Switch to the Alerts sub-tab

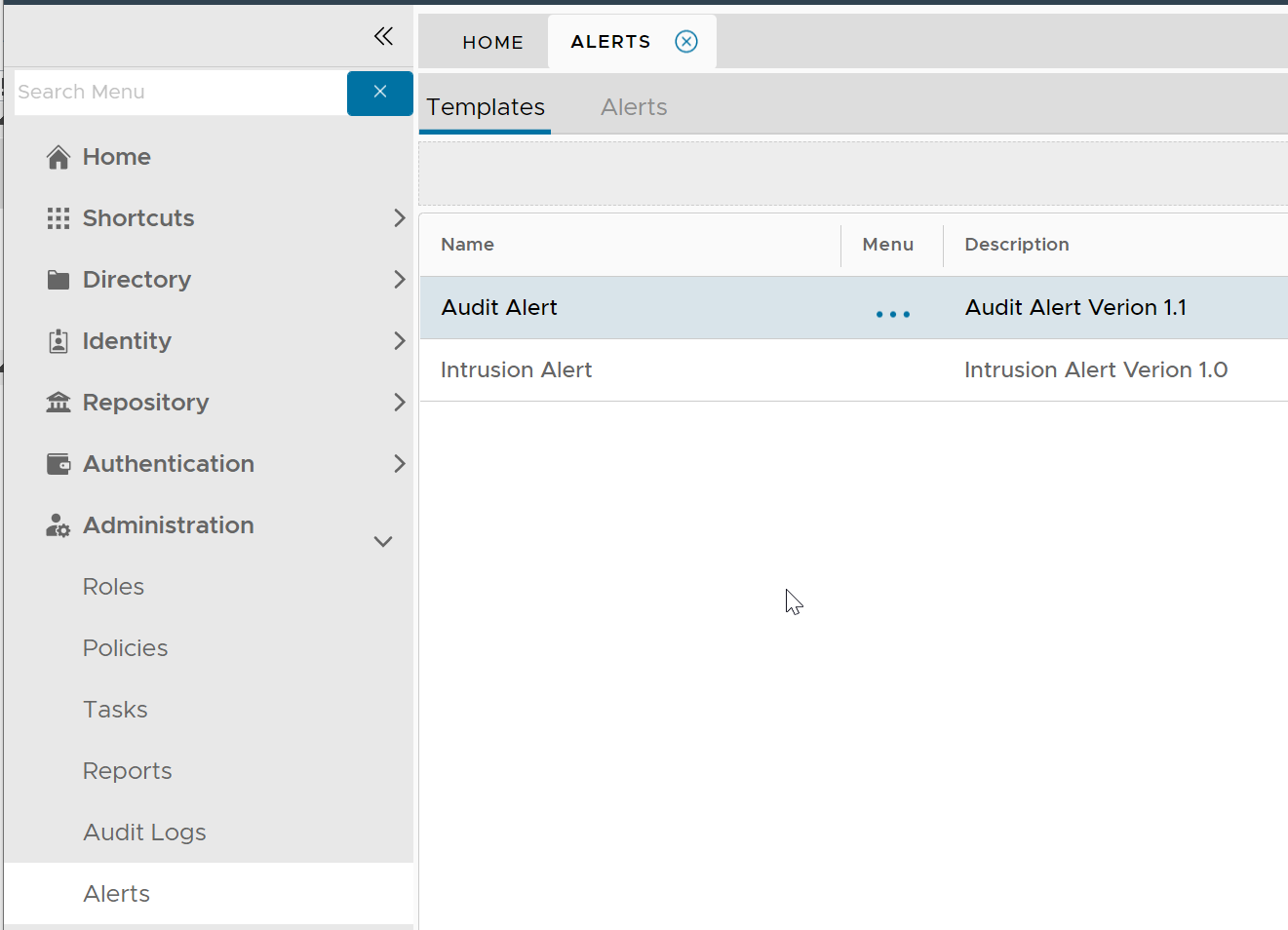(x=634, y=107)
